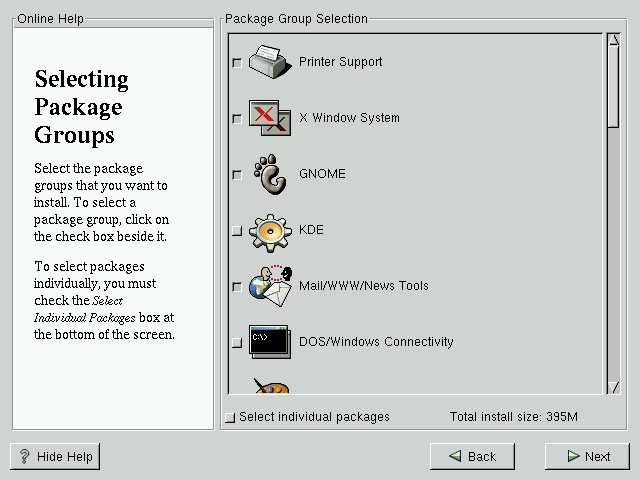Click the KDE gear icon
This screenshot has width=640, height=480.
click(x=268, y=230)
